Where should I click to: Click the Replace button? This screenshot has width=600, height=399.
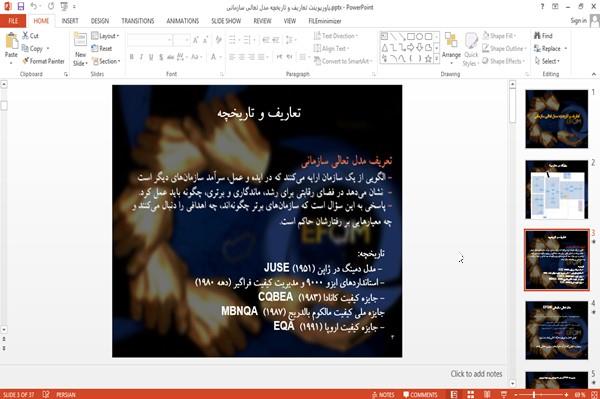click(551, 49)
